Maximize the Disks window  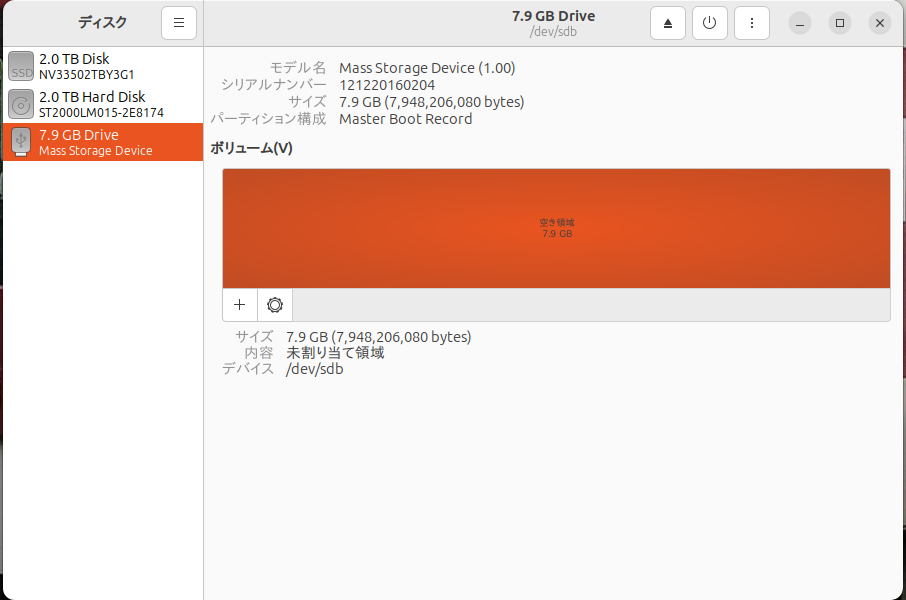[x=840, y=23]
